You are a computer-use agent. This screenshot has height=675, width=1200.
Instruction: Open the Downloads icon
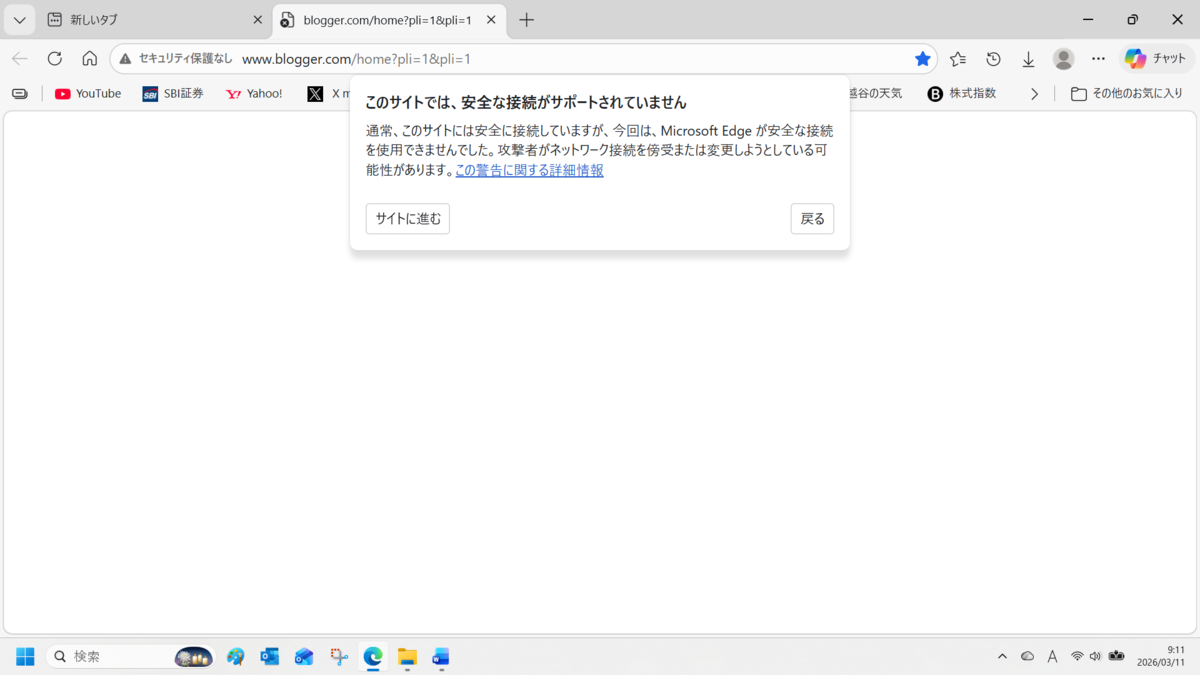[x=1028, y=59]
